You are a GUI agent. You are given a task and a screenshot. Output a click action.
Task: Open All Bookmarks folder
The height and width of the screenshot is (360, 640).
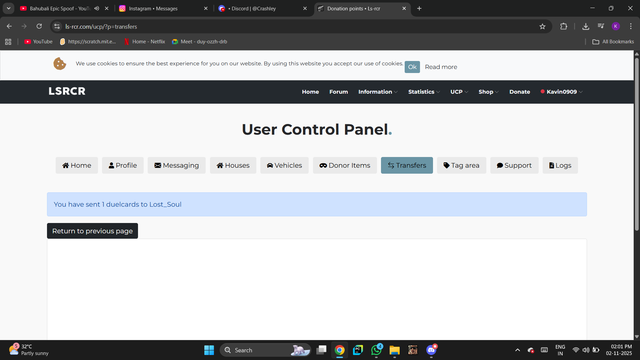[613, 42]
